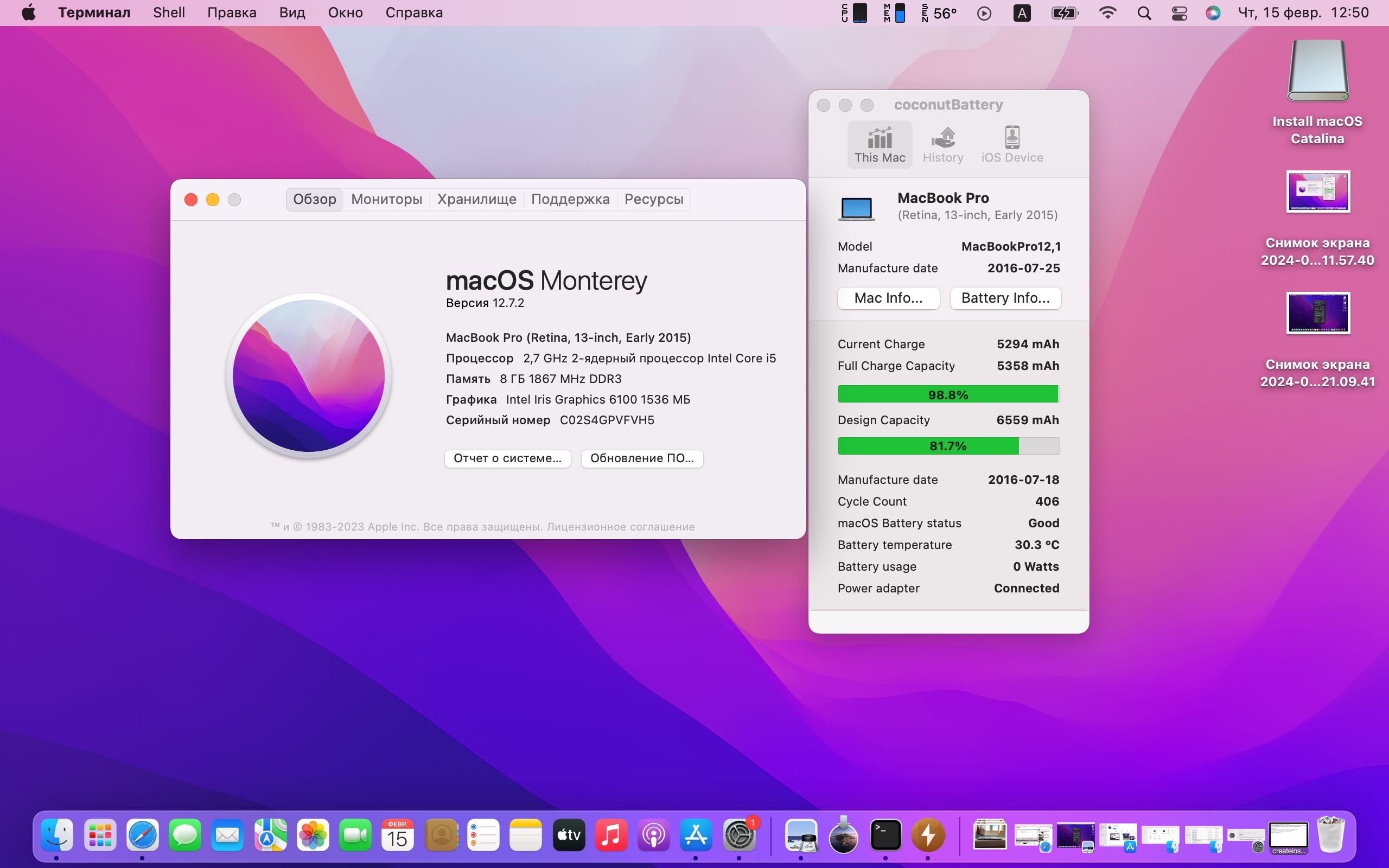Select the screenshot file ending 21.09.41
Image resolution: width=1389 pixels, height=868 pixels.
click(1318, 341)
